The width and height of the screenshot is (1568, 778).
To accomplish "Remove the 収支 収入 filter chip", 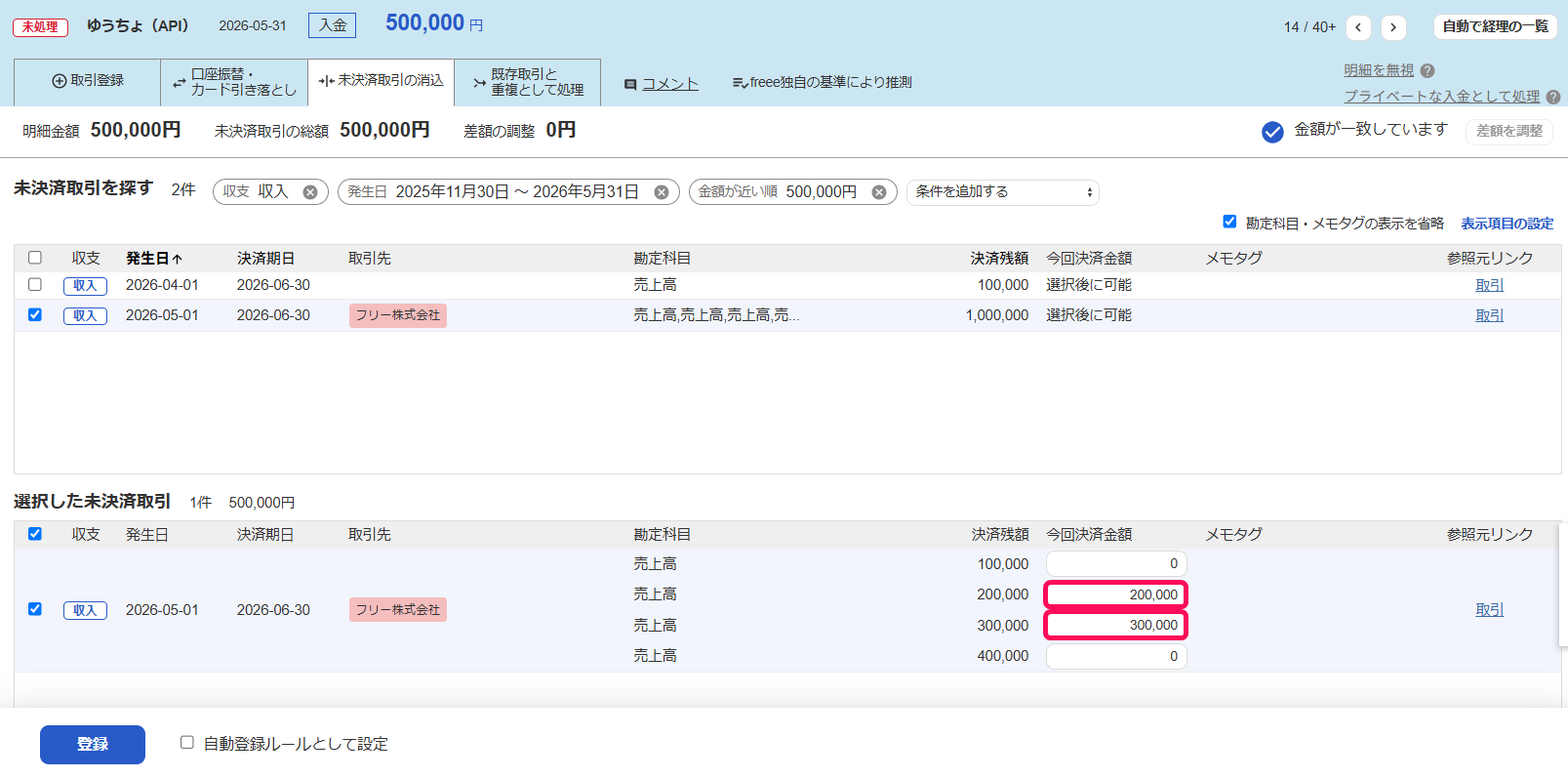I will [310, 192].
